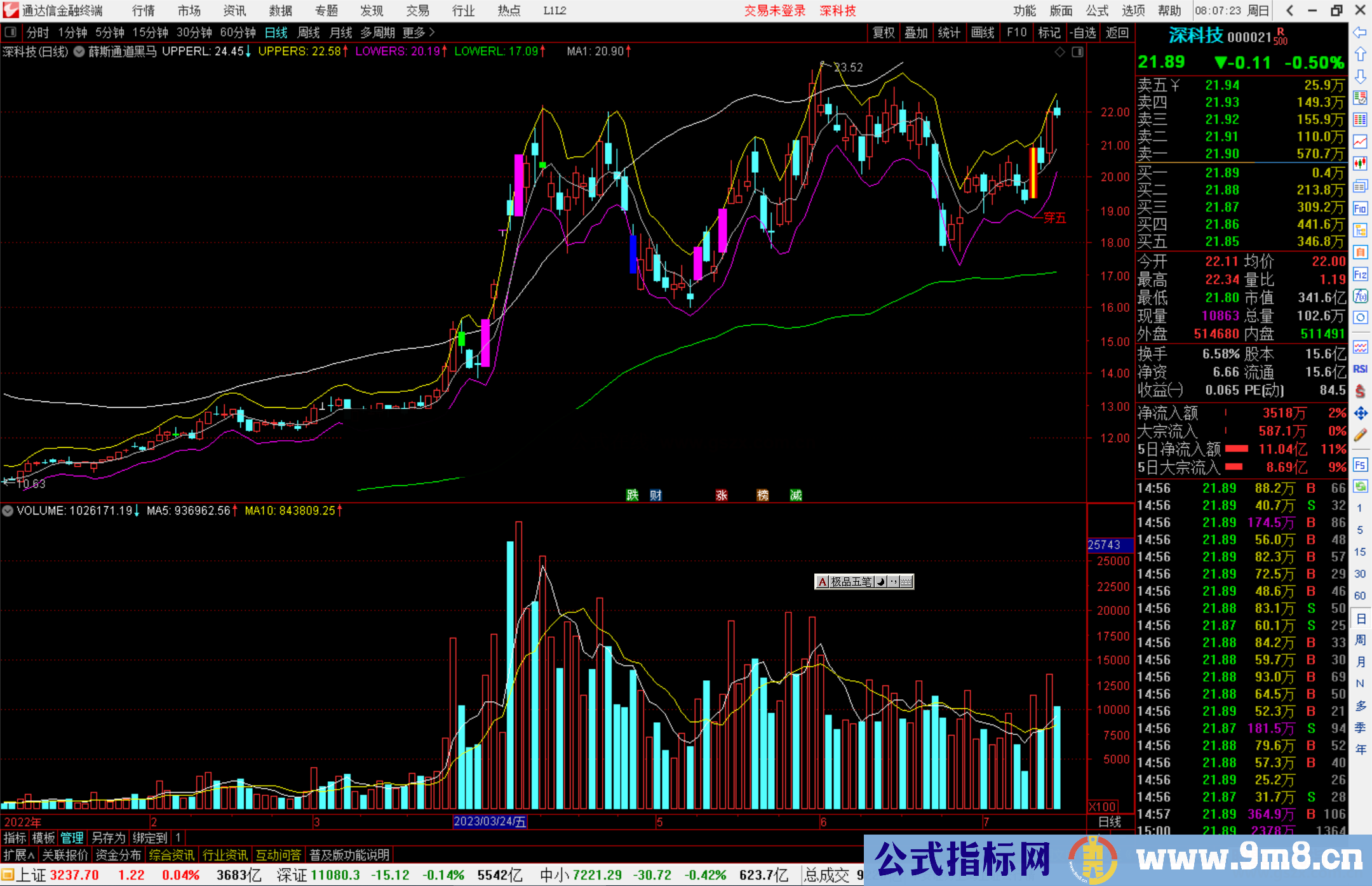
Task: Toggle VOLUME indicator dropdown circle
Action: tap(8, 511)
